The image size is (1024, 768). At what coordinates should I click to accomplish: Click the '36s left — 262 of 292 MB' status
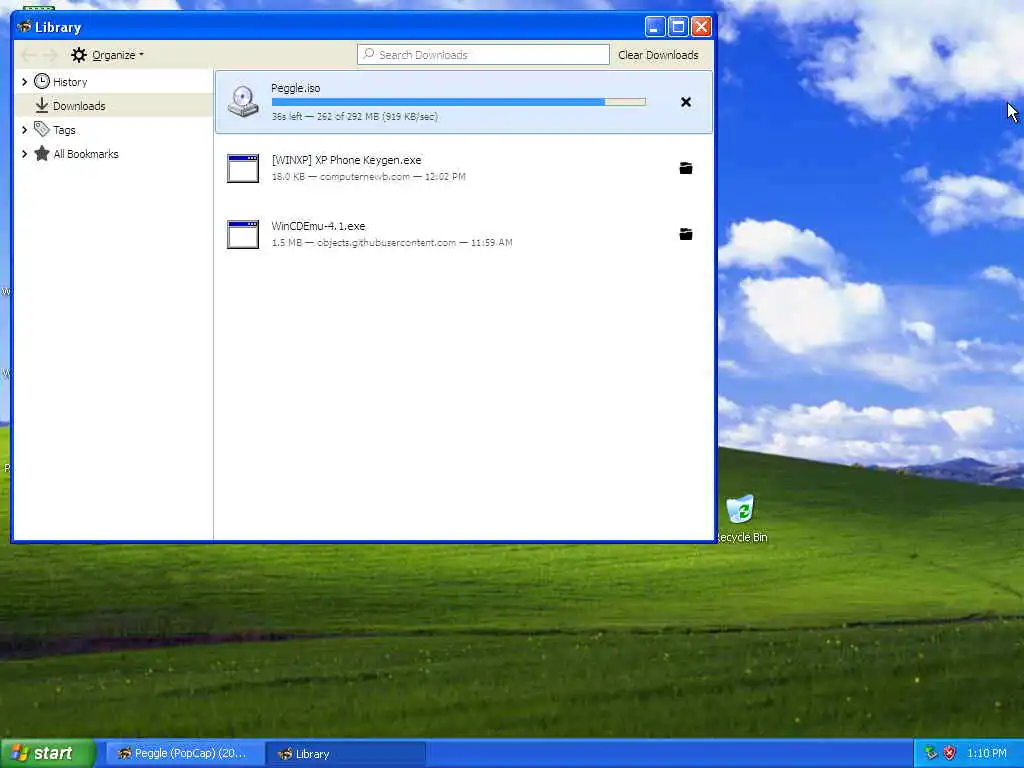coord(355,116)
